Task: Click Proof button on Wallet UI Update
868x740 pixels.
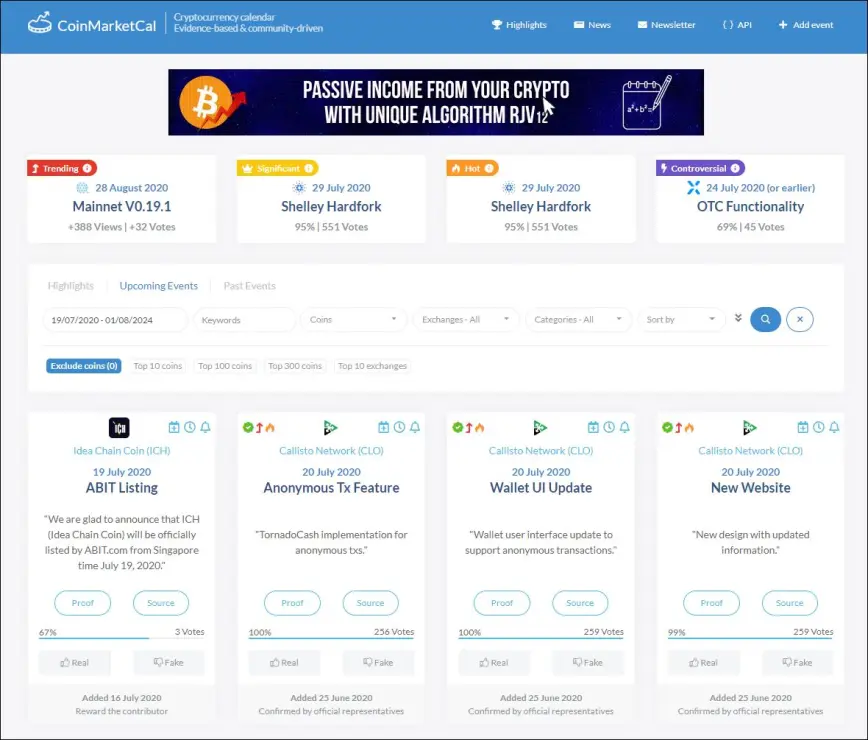Action: click(x=502, y=603)
